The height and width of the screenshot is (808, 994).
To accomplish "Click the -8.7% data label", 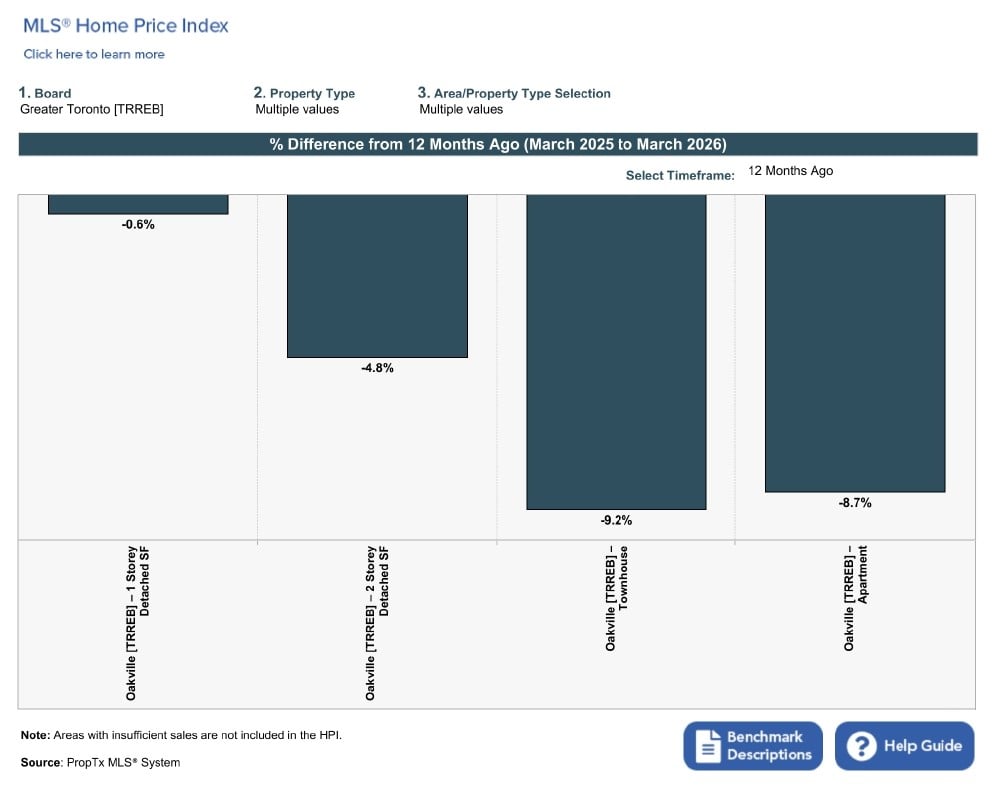I will [x=855, y=503].
